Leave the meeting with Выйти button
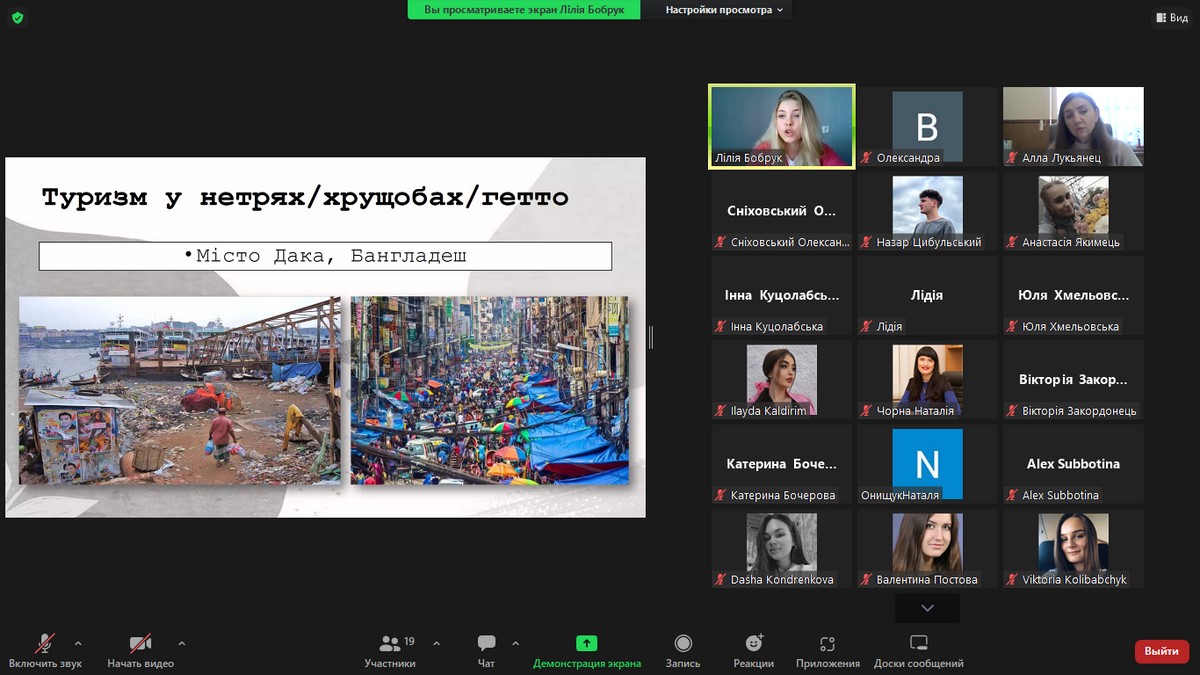 pyautogui.click(x=1161, y=651)
